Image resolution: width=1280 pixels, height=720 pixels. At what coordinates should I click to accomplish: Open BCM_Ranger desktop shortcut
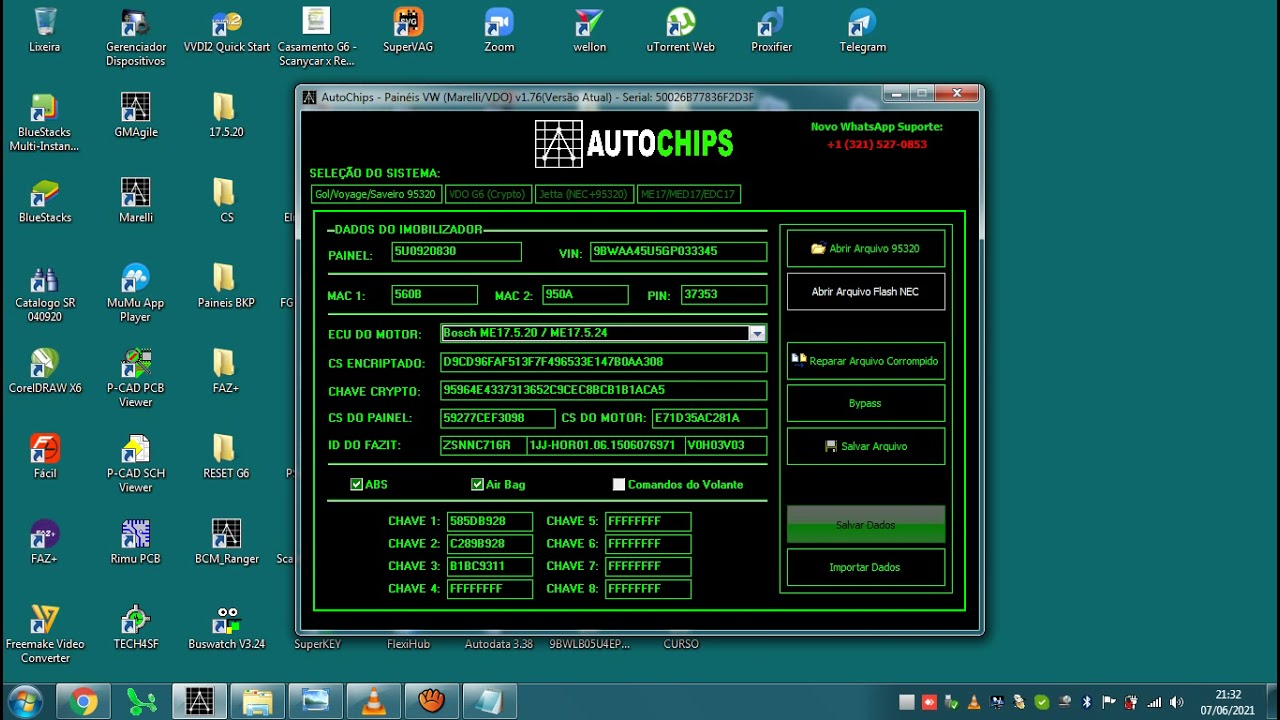(227, 542)
